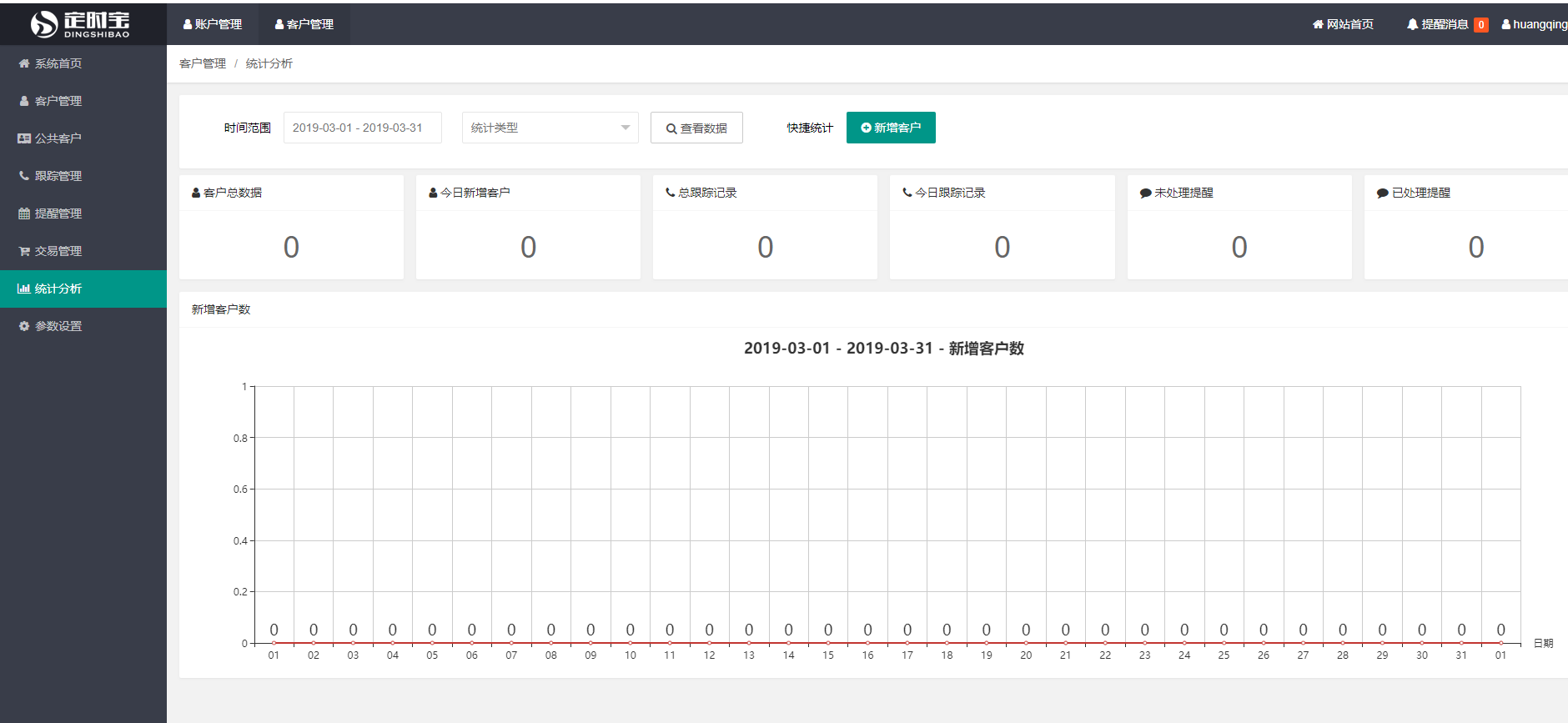
Task: Select 统计分析 in the sidebar
Action: pyautogui.click(x=83, y=289)
